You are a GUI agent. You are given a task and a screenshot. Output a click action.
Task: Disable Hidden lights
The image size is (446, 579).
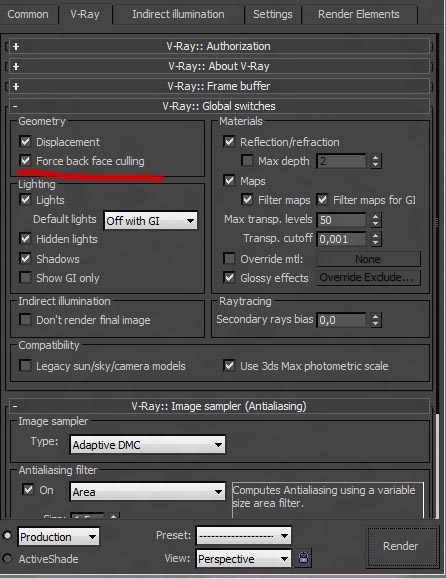click(25, 239)
